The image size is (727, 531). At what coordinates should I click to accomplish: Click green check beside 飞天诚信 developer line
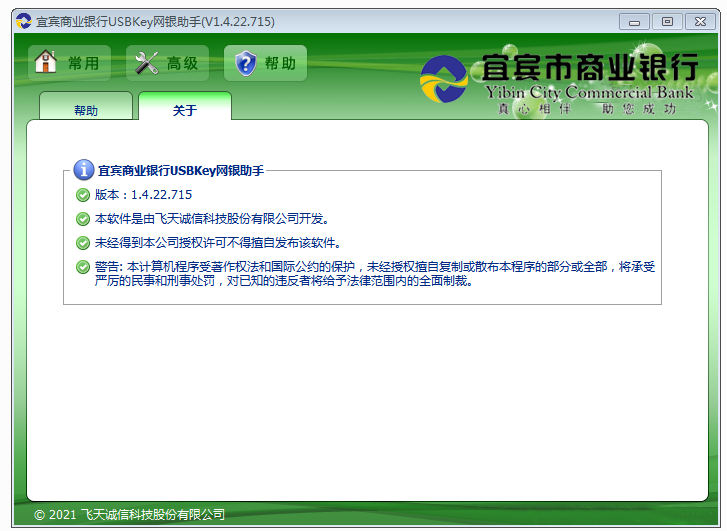[x=83, y=219]
